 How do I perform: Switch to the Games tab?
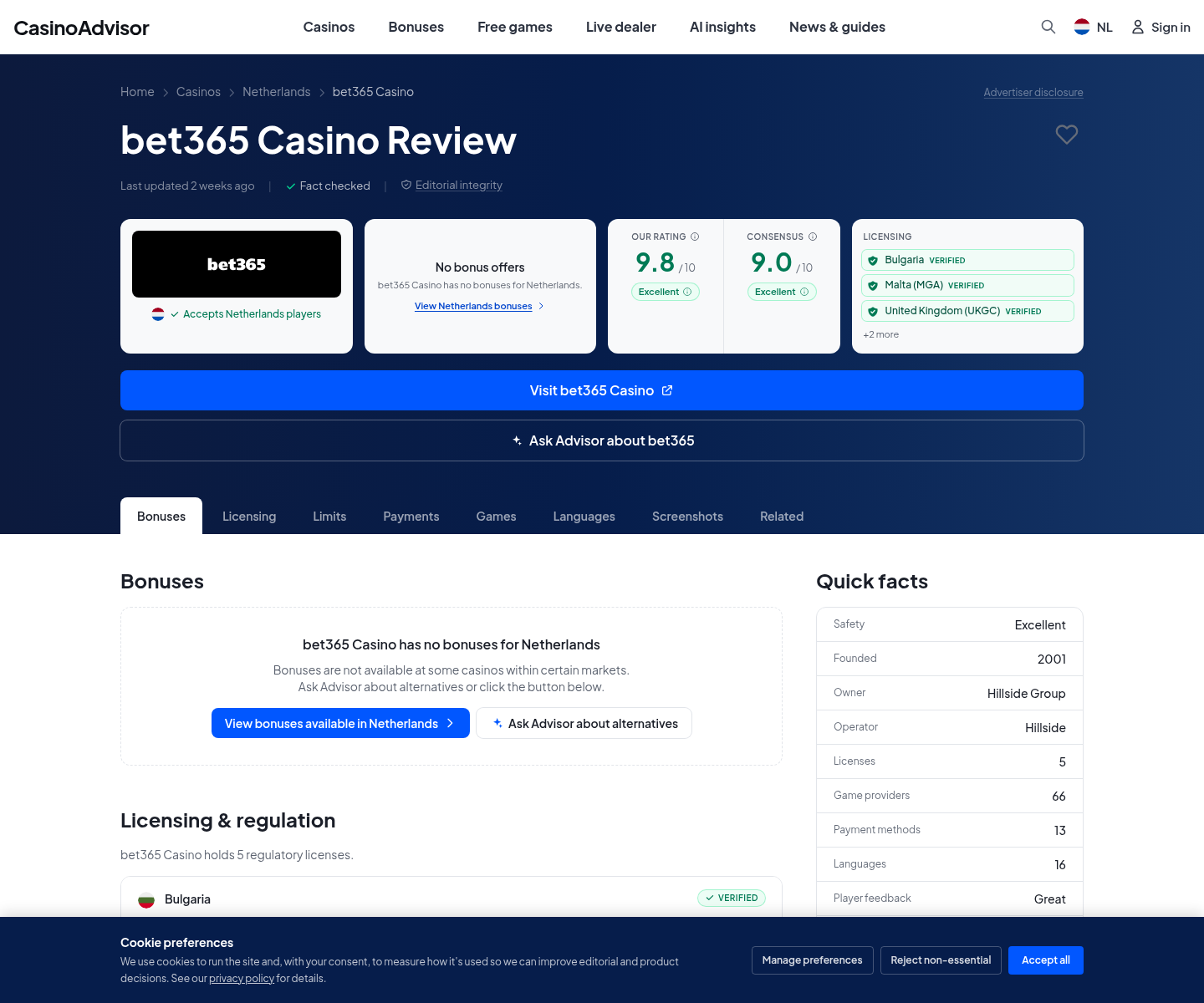click(x=496, y=517)
